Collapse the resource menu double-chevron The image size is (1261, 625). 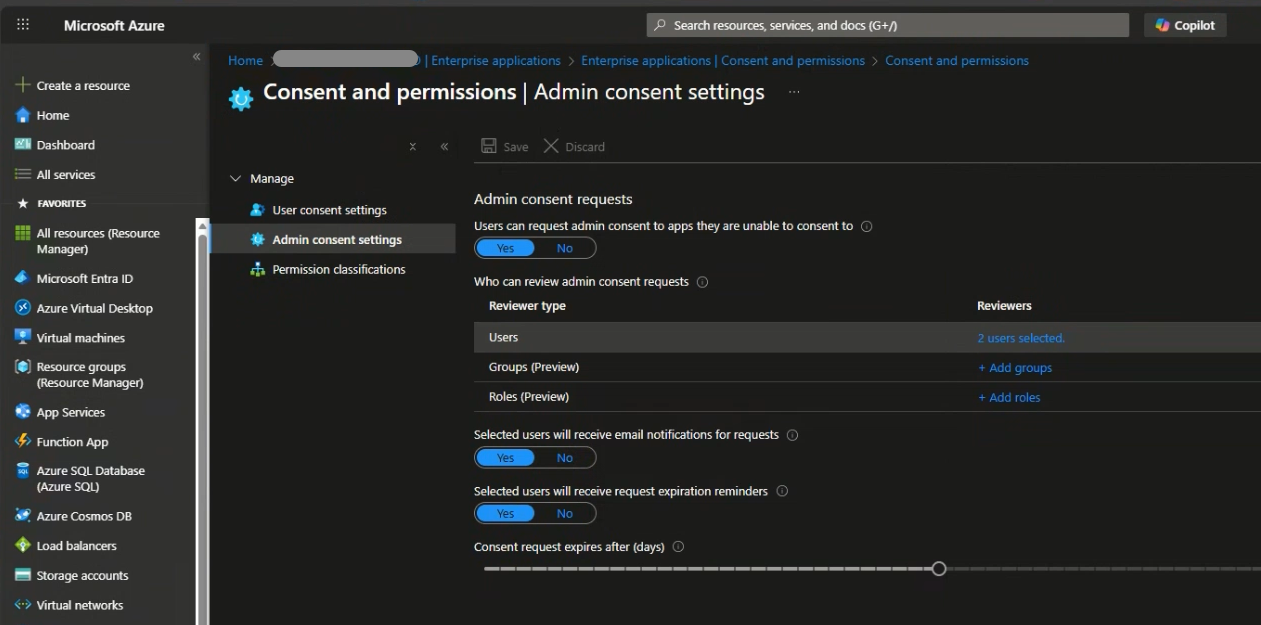(444, 146)
